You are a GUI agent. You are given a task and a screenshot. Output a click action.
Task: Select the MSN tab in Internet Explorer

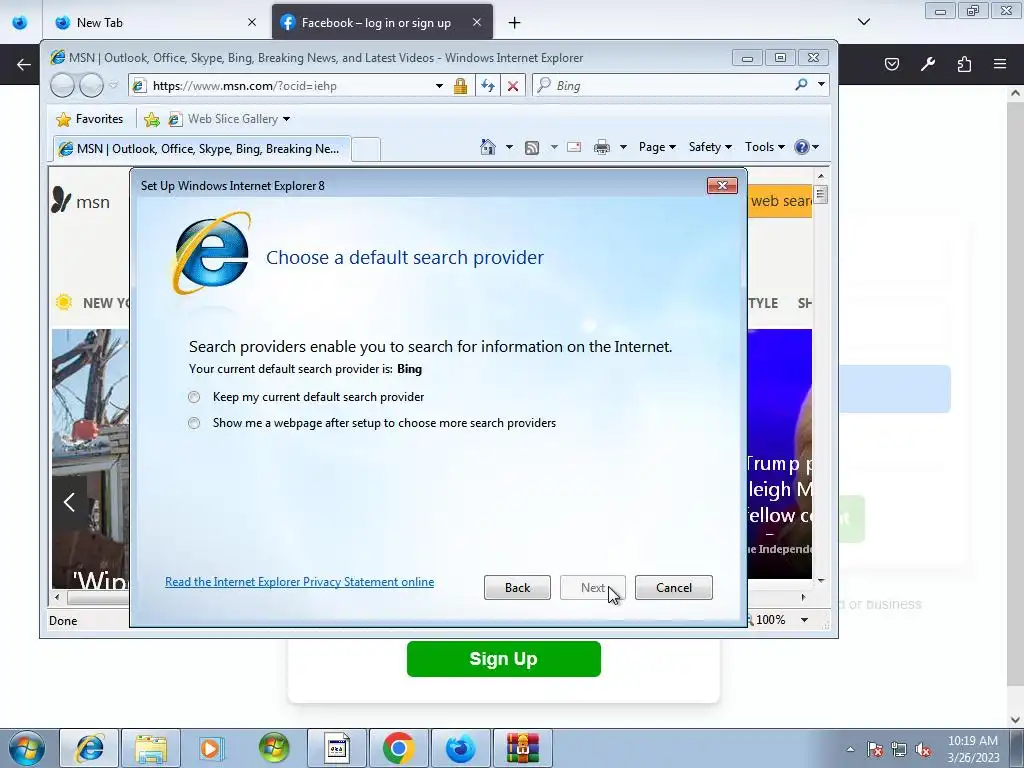coord(201,149)
